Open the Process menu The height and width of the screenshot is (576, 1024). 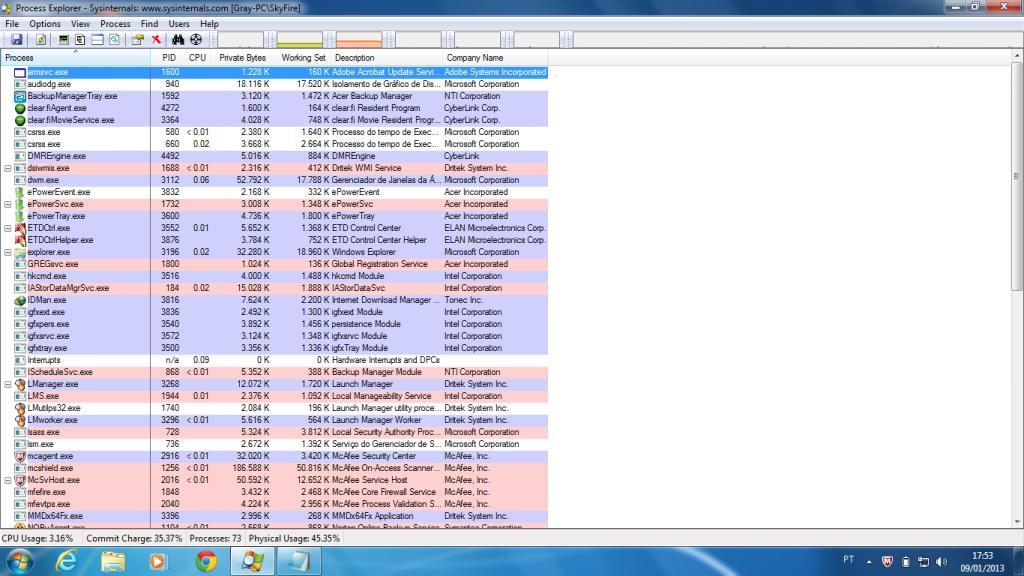115,24
